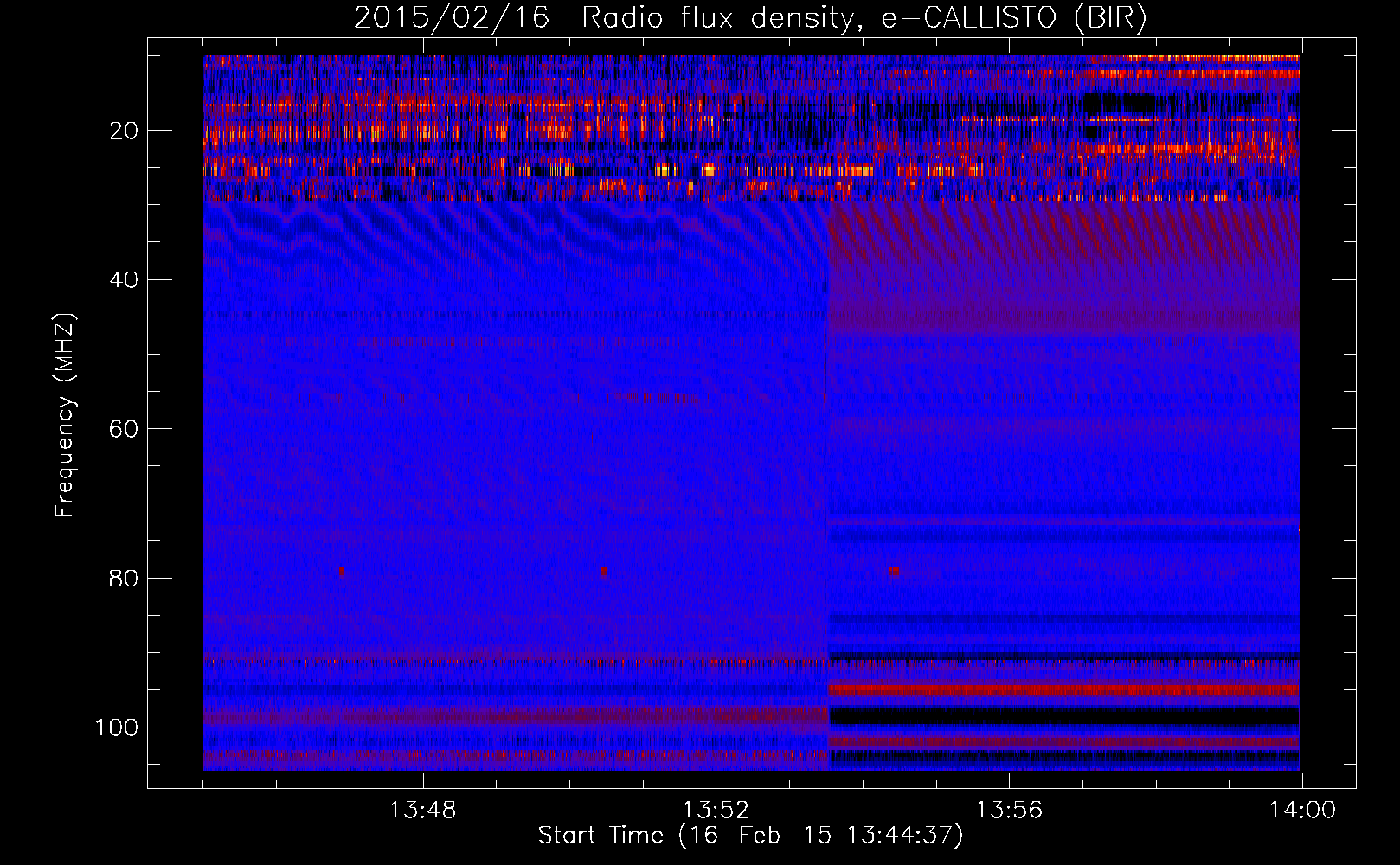Click the 'Start Time (16-Feb-15 13:44:37)' label
The height and width of the screenshot is (865, 1400).
[x=750, y=836]
